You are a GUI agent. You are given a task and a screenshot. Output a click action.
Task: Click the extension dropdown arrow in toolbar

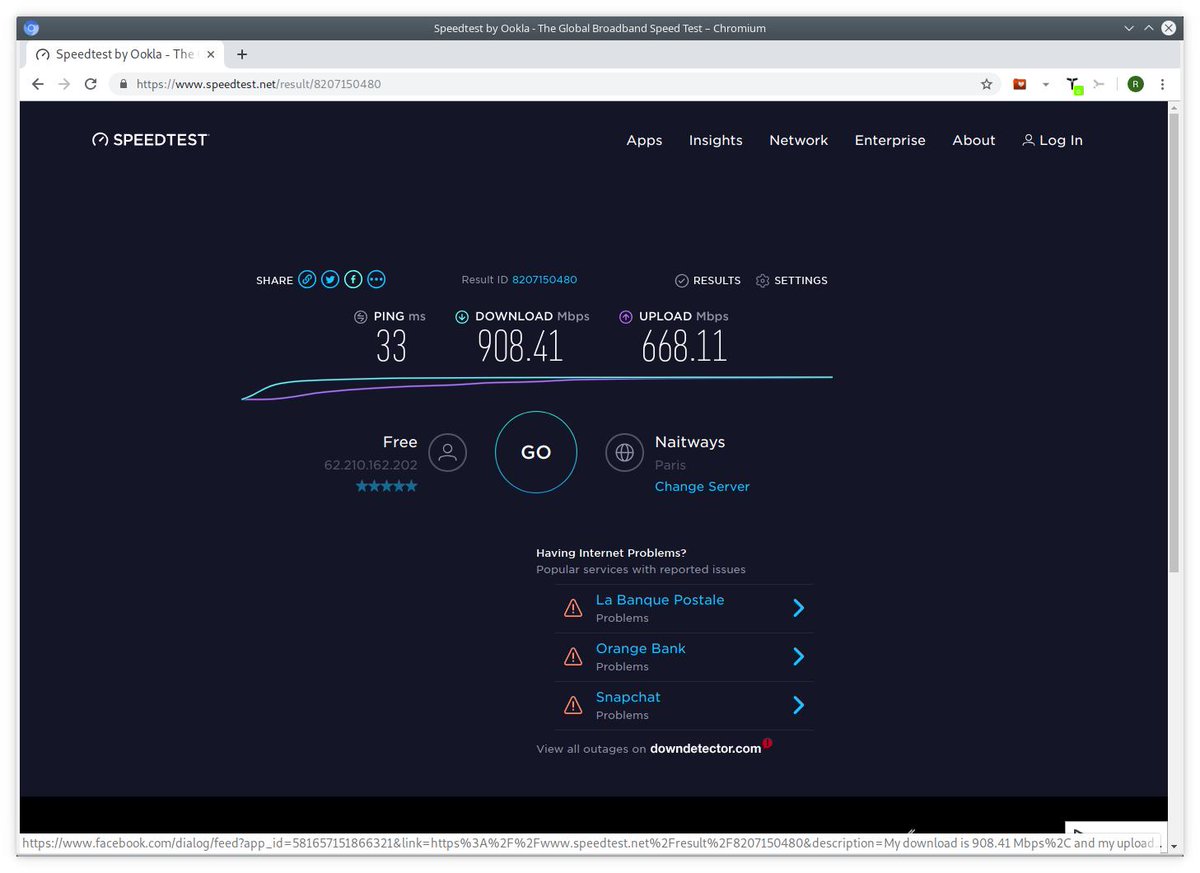(1046, 84)
